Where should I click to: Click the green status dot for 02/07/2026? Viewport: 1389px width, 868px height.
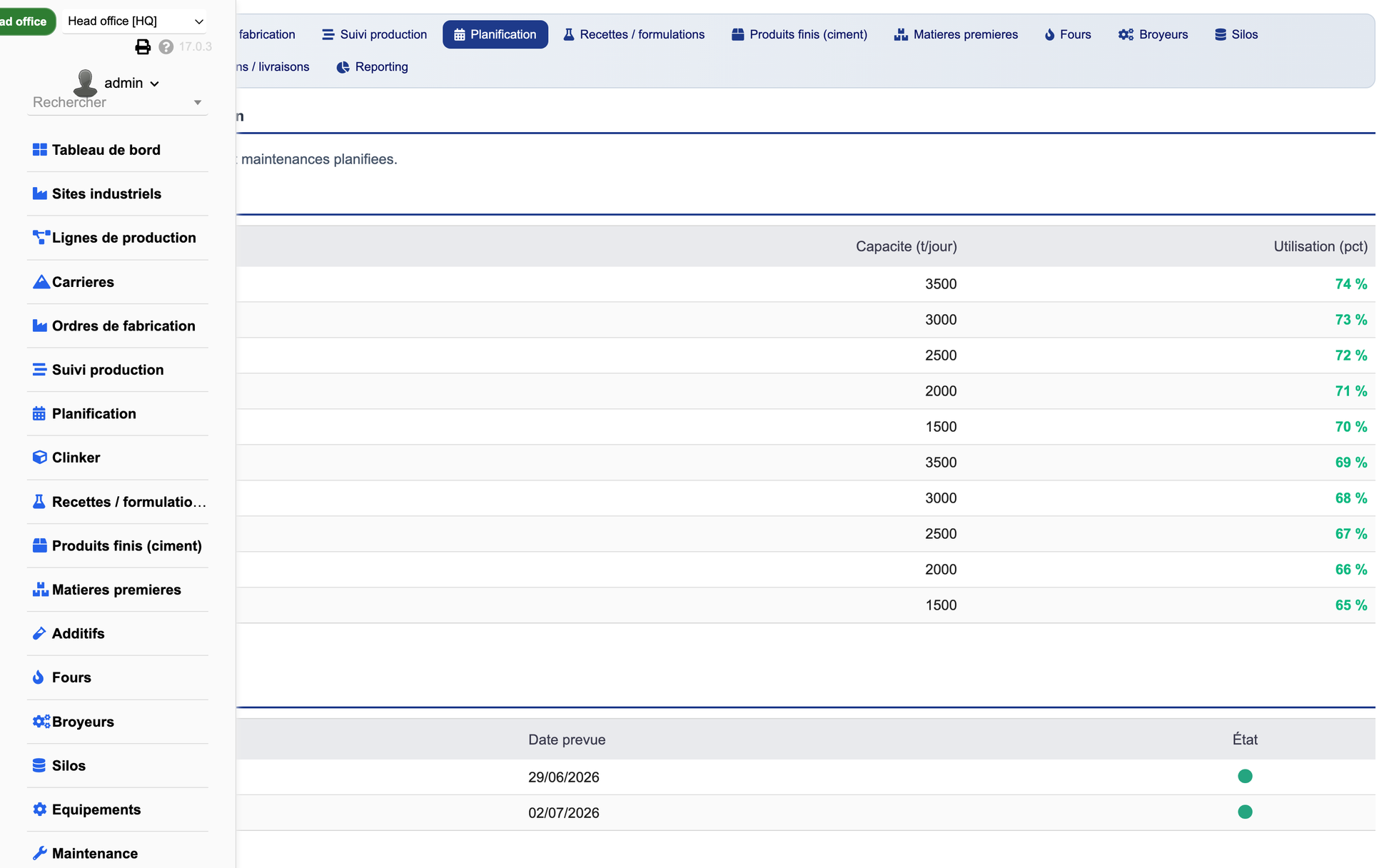1245,812
